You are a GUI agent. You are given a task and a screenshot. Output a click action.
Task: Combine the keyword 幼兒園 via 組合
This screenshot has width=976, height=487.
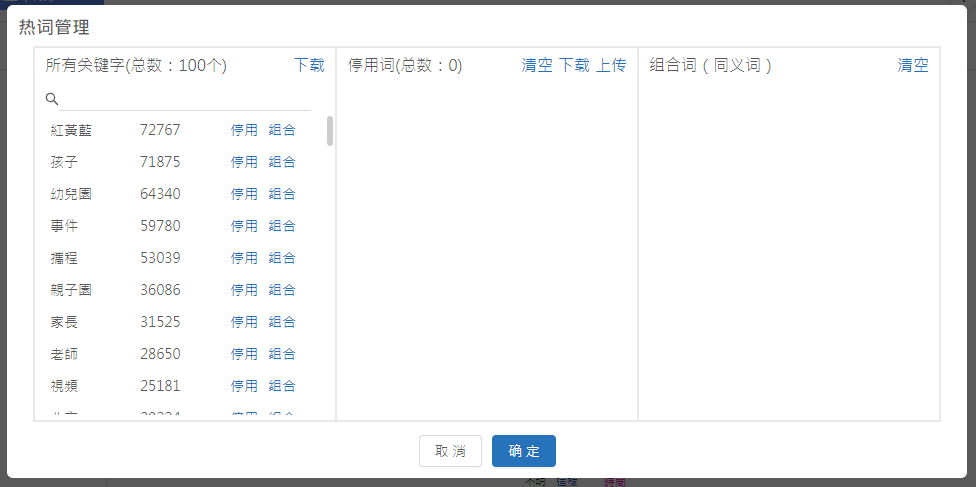pyautogui.click(x=282, y=194)
